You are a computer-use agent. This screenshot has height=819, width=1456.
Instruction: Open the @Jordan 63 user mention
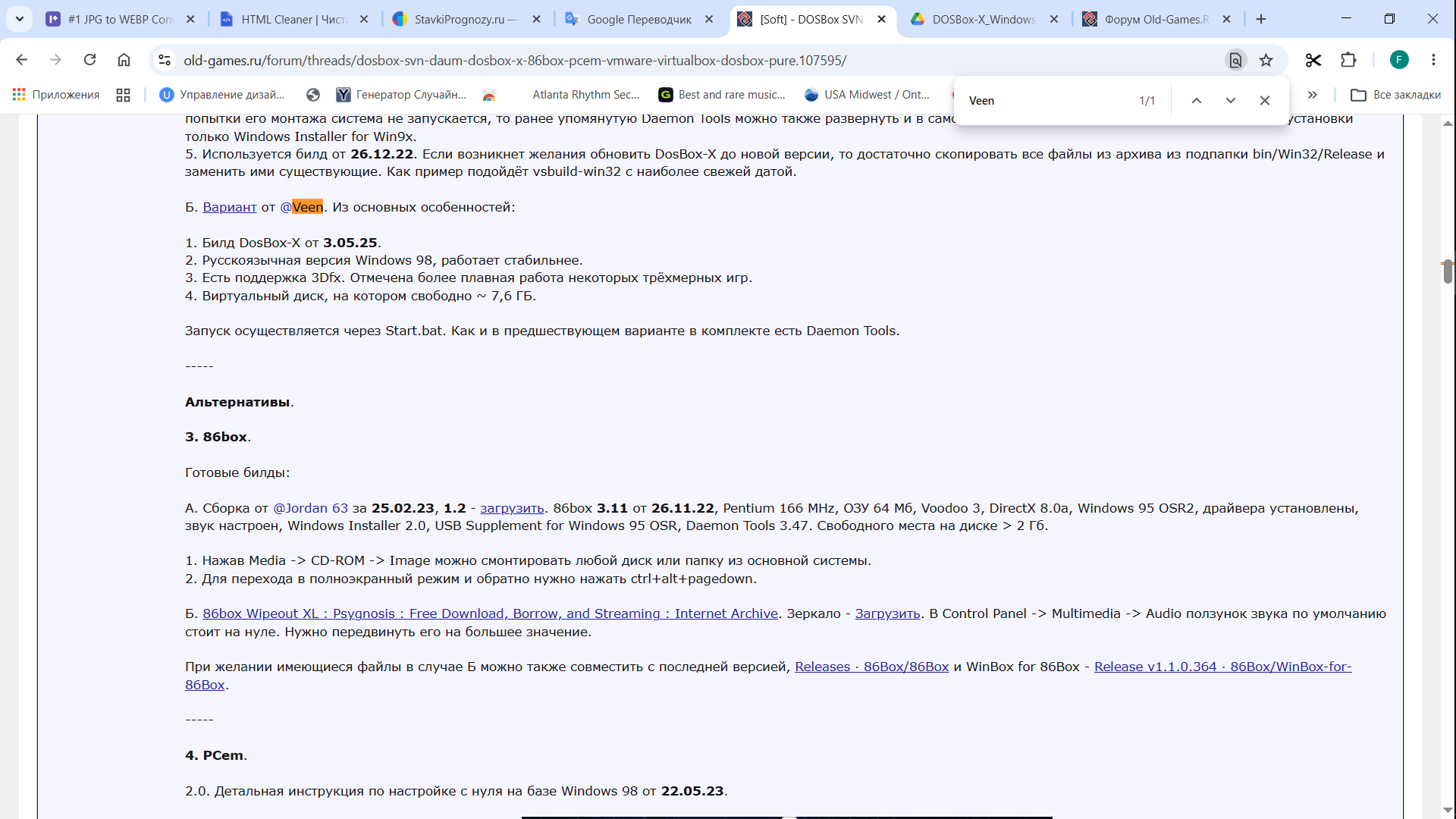(x=310, y=508)
